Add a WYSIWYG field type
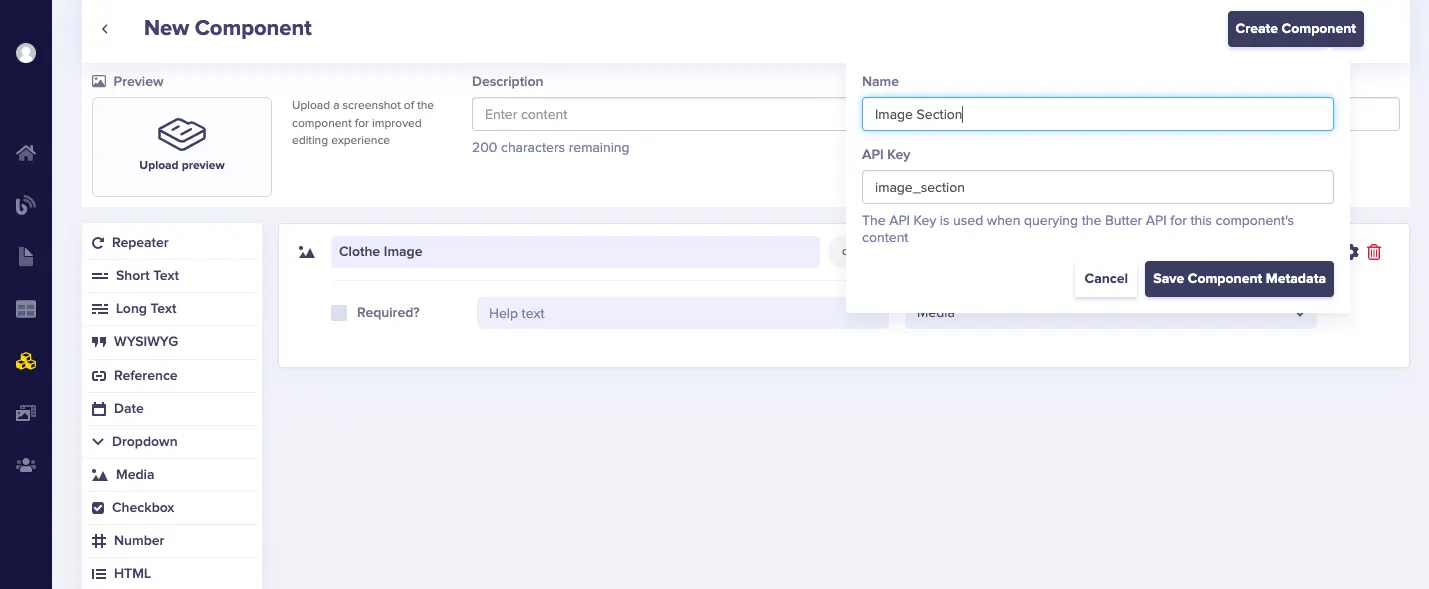Image resolution: width=1429 pixels, height=589 pixels. 145,341
